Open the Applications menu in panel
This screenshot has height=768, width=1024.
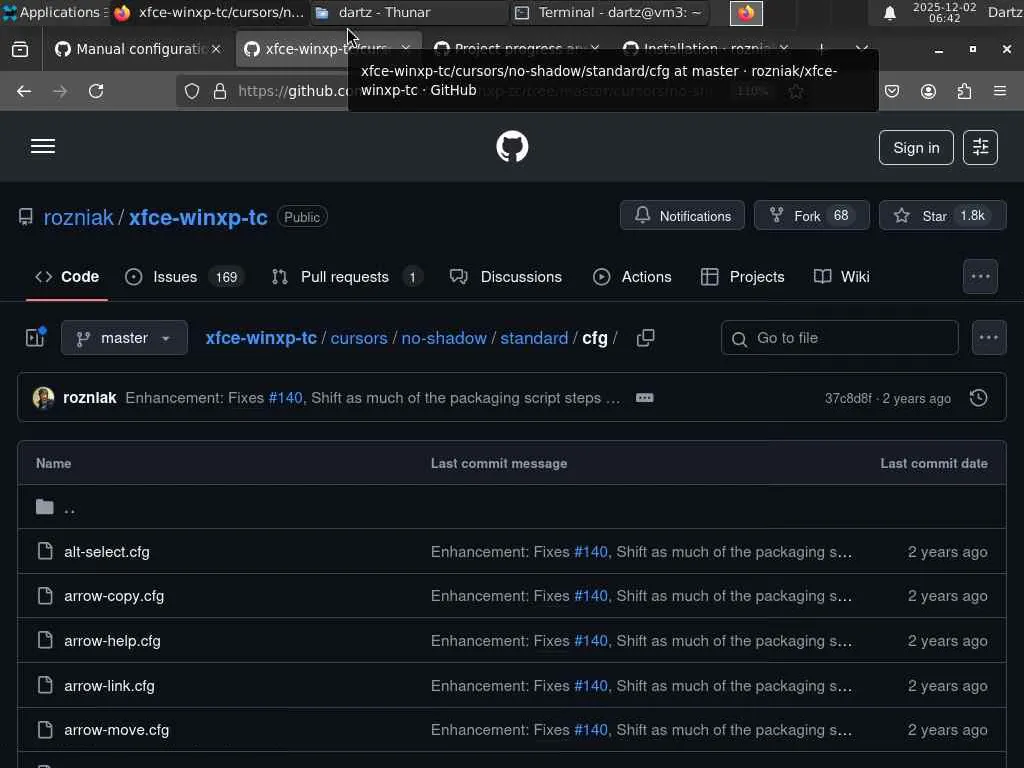[x=56, y=12]
